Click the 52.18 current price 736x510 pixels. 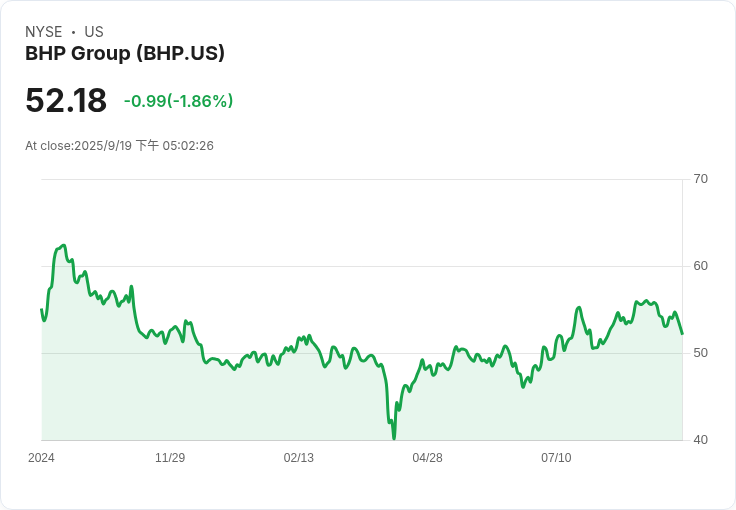[66, 101]
